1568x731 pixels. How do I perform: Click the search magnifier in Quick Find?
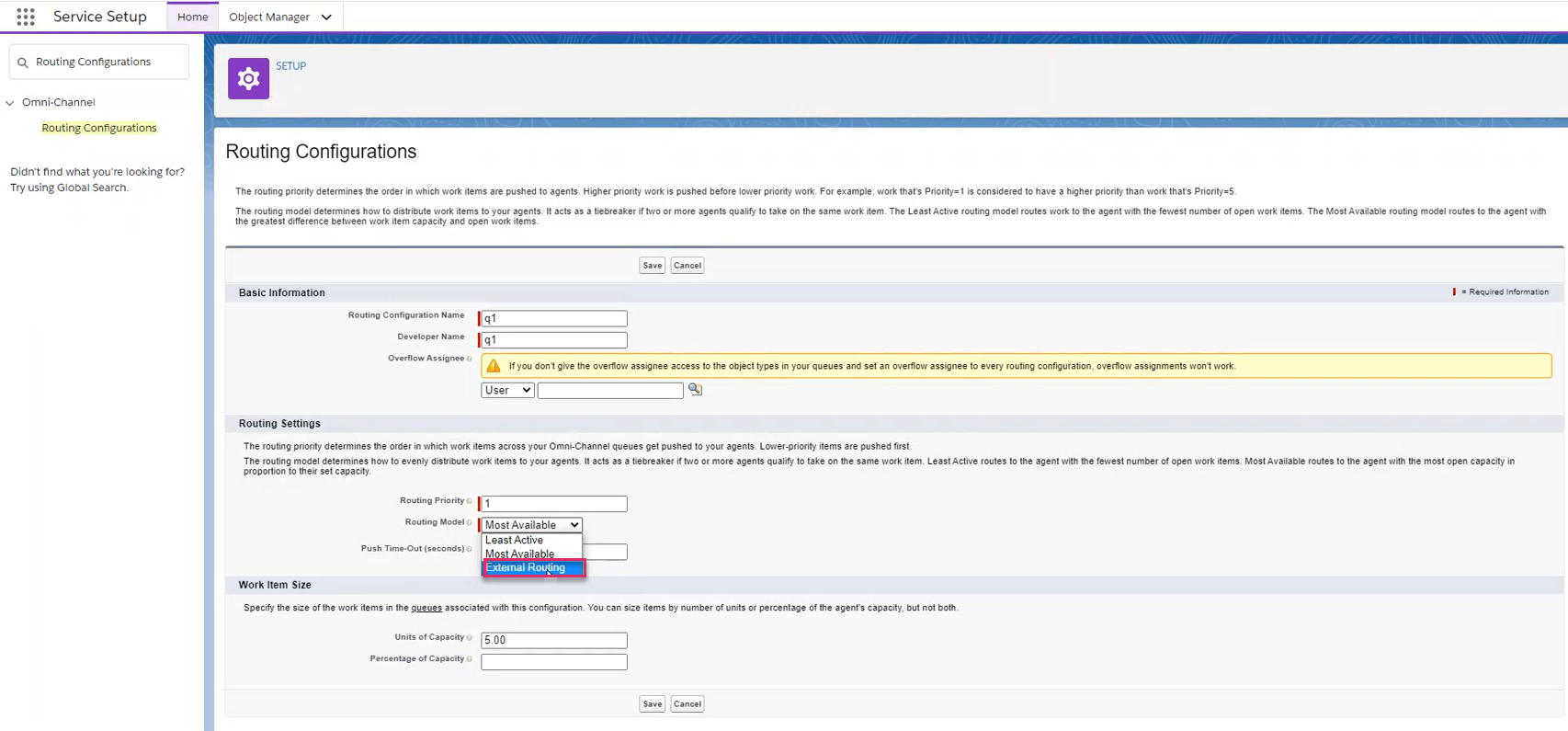23,63
